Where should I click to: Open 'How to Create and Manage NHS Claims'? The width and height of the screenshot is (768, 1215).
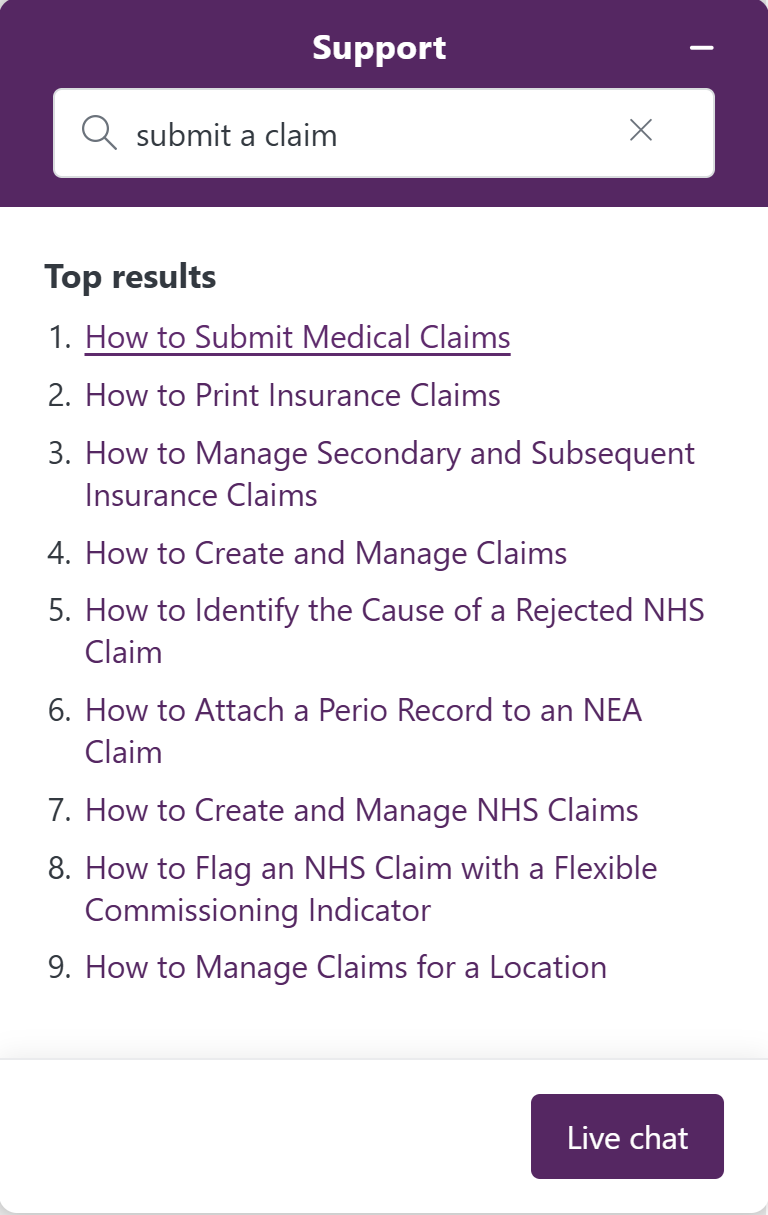point(362,810)
